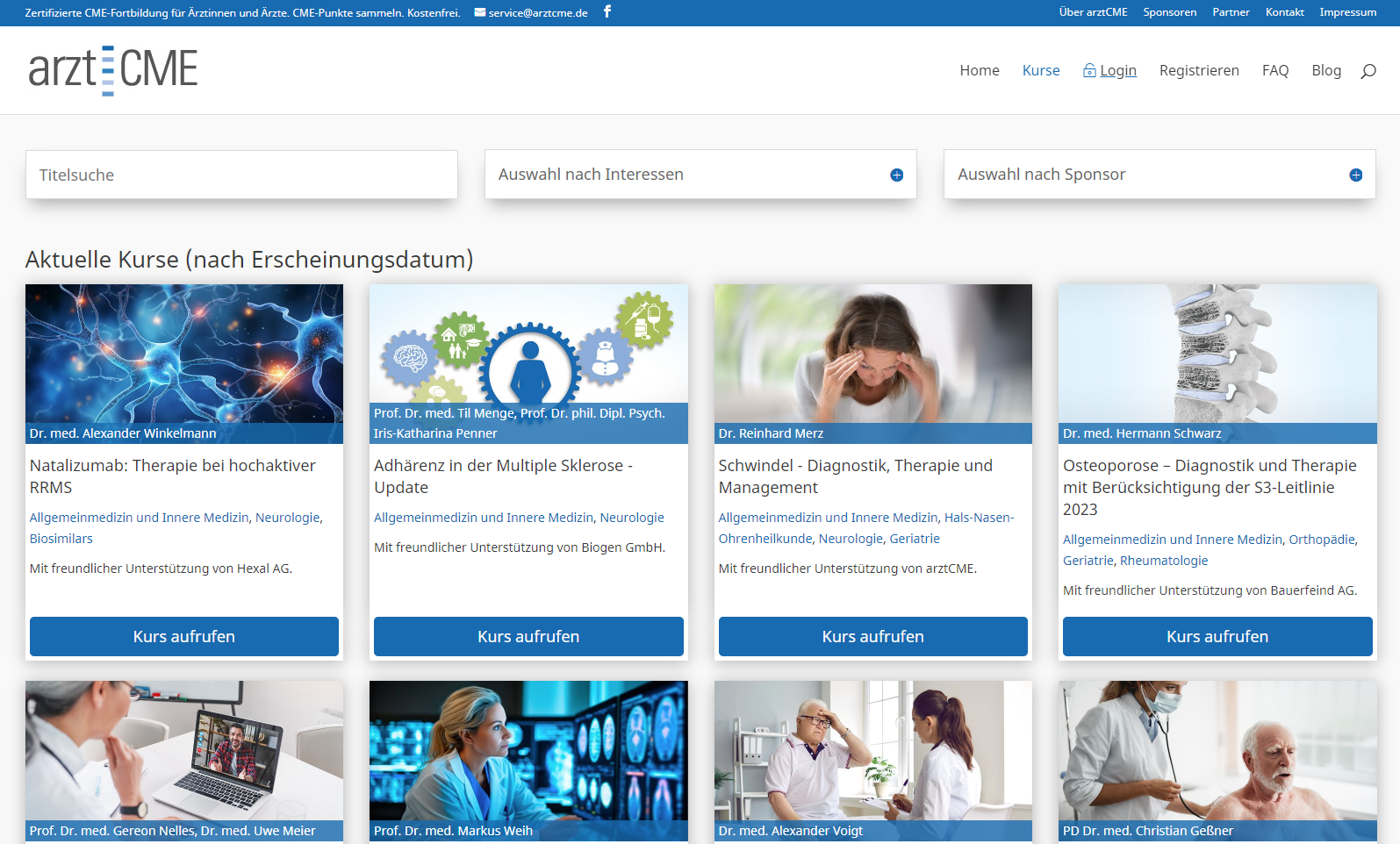Click author label Dr. med. Hermann Schwarz

click(x=1142, y=433)
